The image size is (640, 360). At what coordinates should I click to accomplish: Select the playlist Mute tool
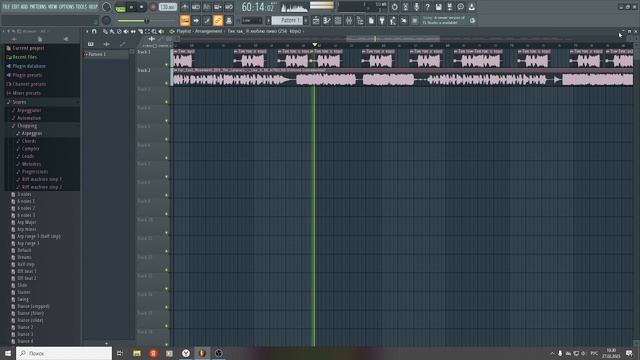tap(126, 31)
